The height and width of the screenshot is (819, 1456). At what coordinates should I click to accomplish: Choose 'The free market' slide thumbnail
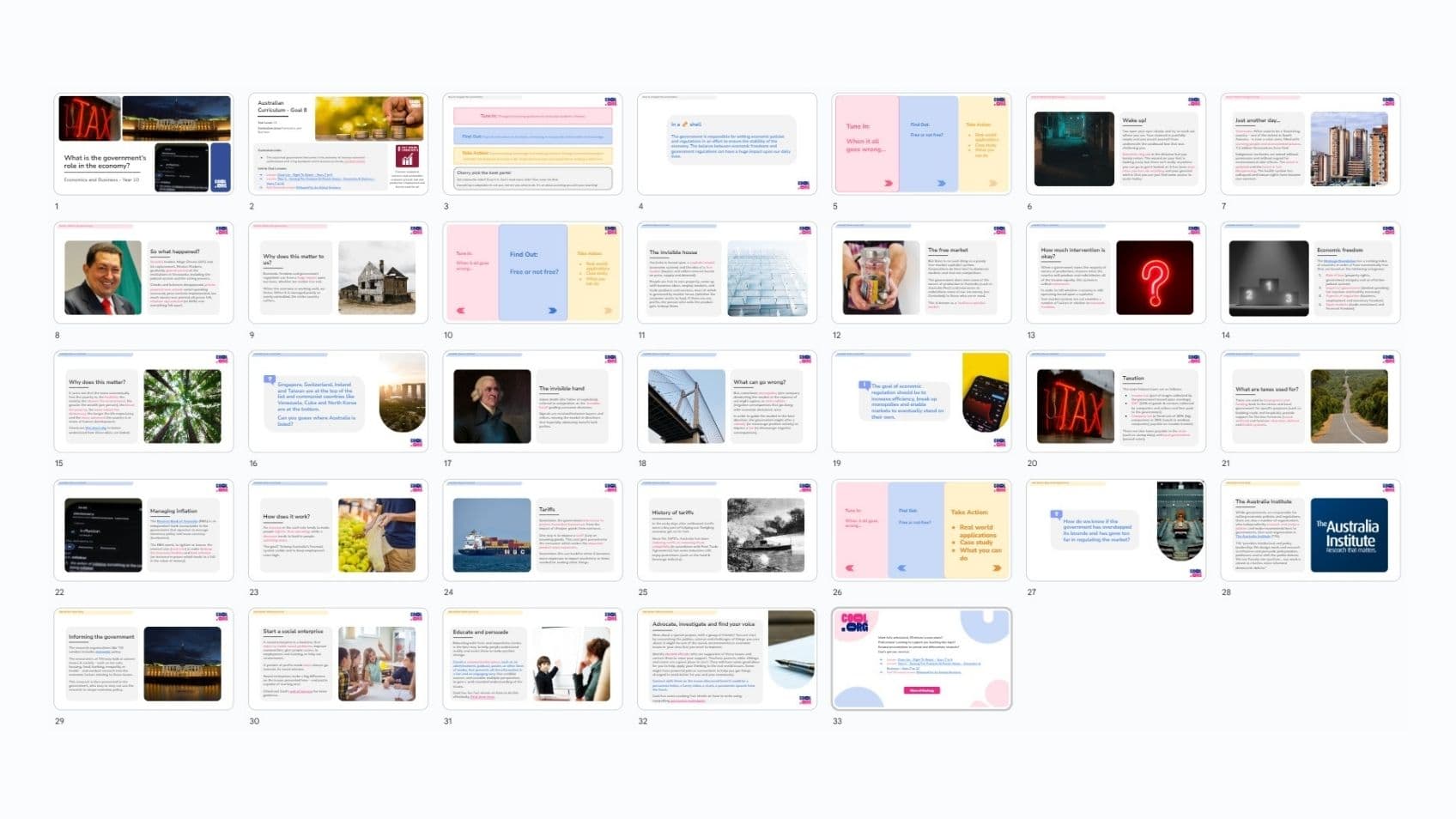[x=921, y=273]
